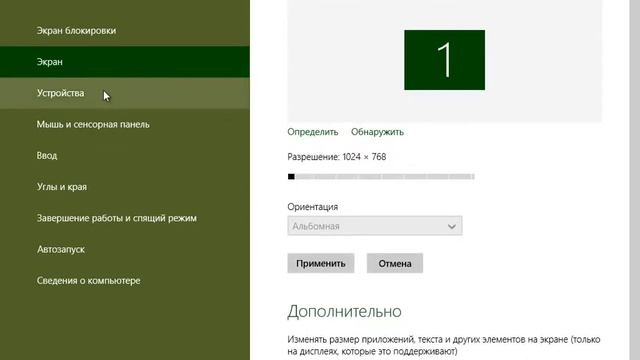The image size is (640, 360).
Task: Click the vertical scrollbar on the right
Action: click(635, 180)
